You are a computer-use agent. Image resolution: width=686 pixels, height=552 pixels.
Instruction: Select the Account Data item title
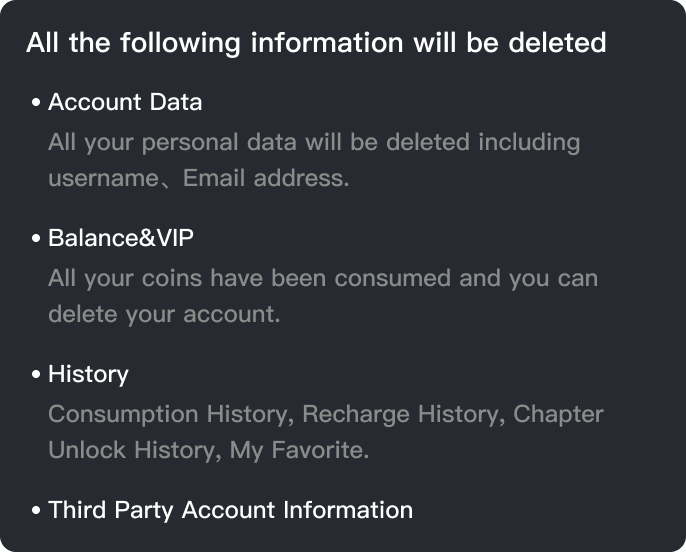tap(125, 102)
